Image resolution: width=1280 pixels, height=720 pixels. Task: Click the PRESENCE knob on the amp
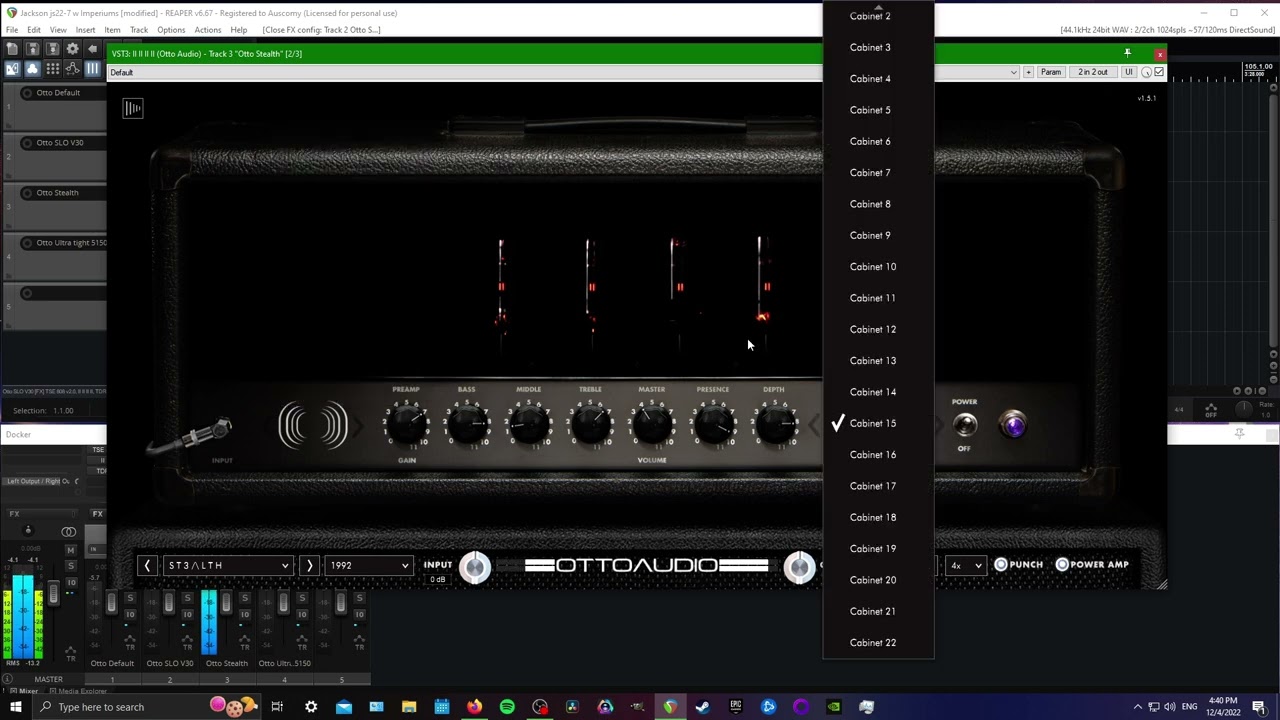713,424
